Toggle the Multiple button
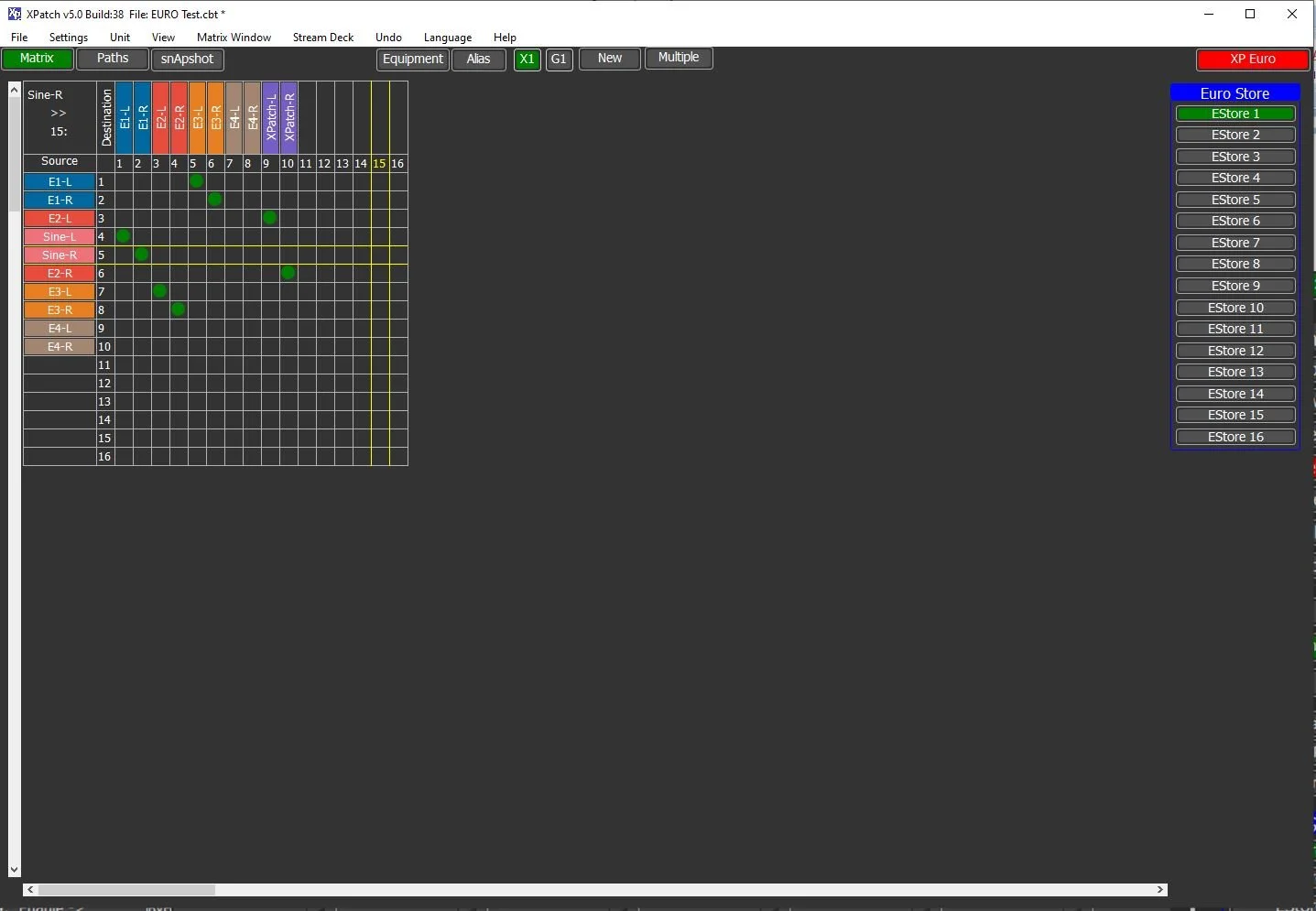Screen dimensions: 1316x911 pos(679,58)
